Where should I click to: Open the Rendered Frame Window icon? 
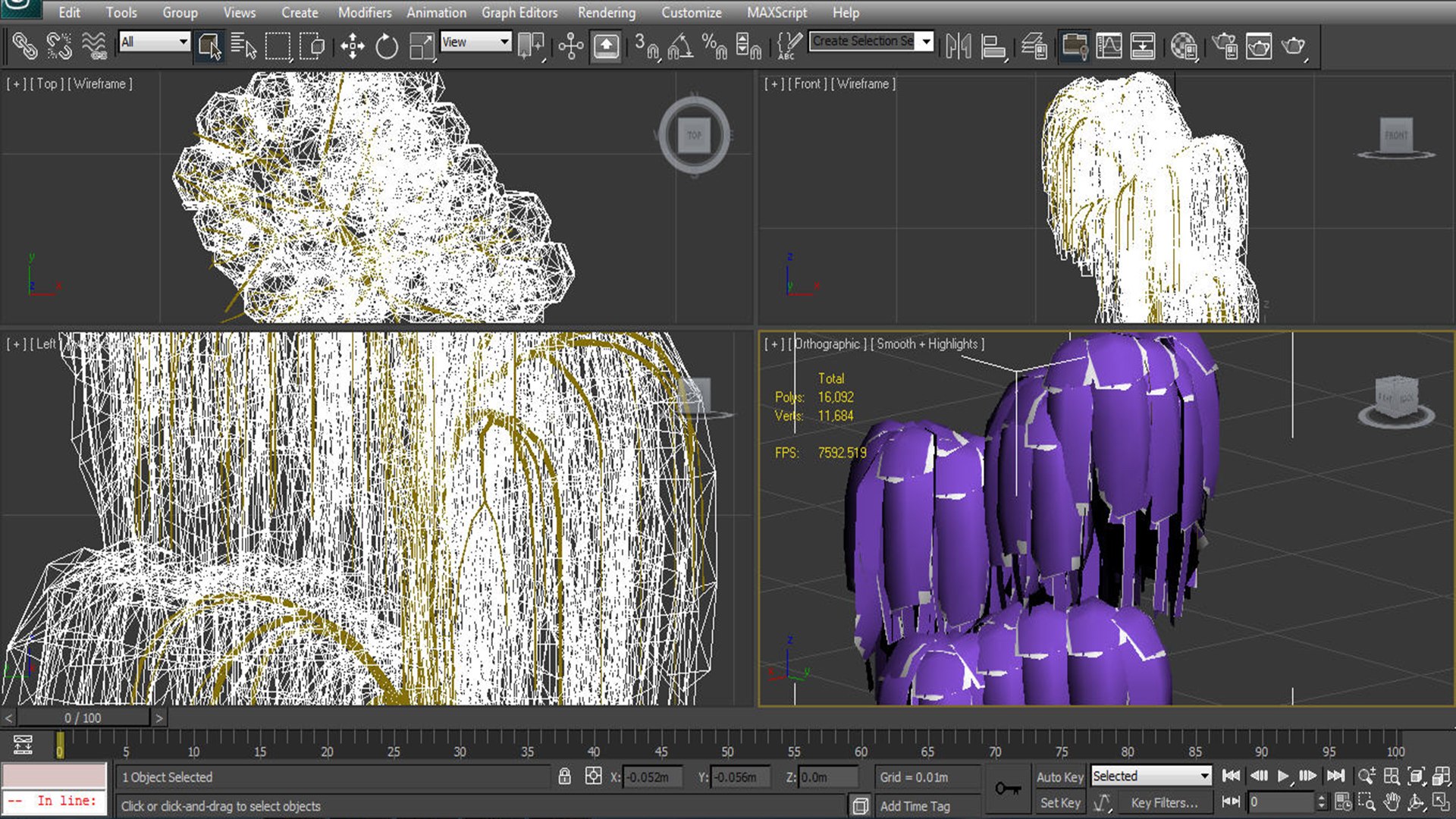[1259, 46]
